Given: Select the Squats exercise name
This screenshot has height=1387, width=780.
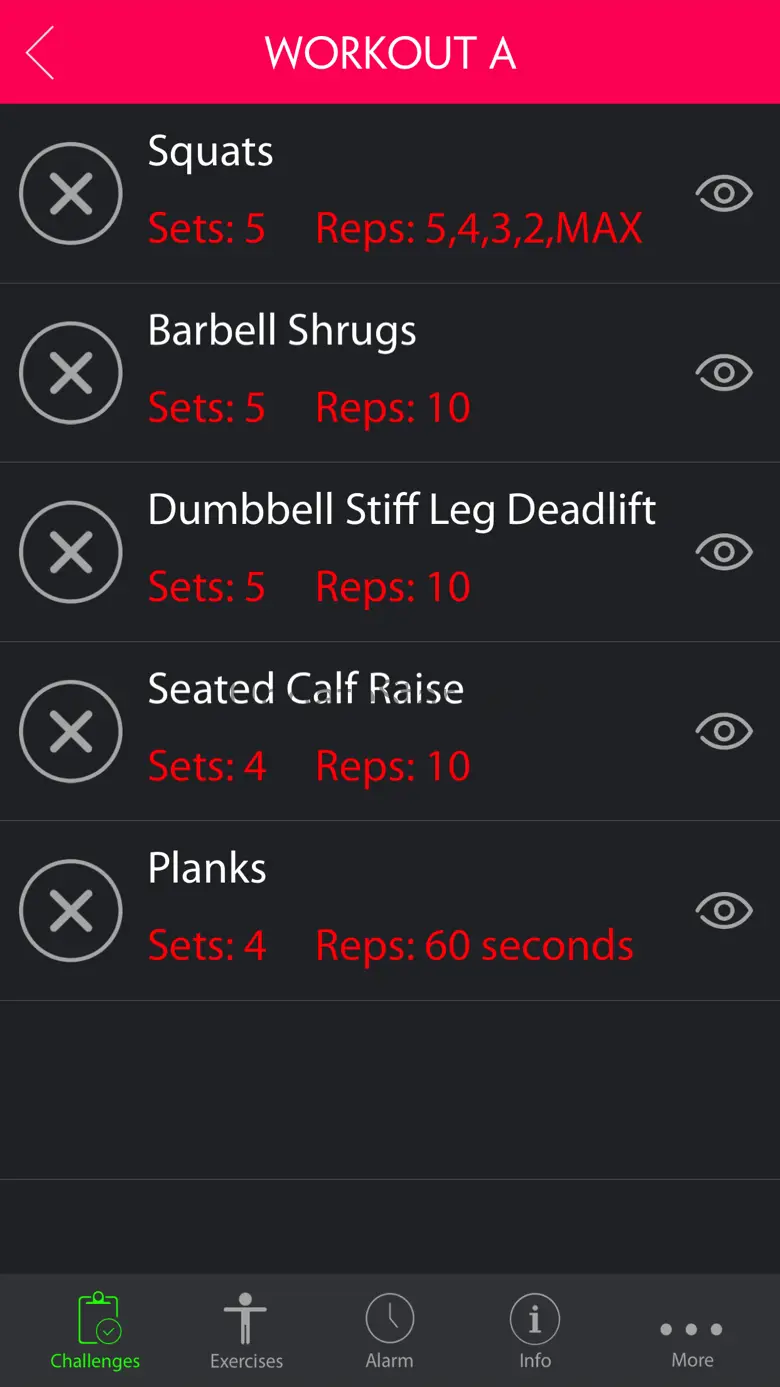Looking at the screenshot, I should (x=210, y=152).
